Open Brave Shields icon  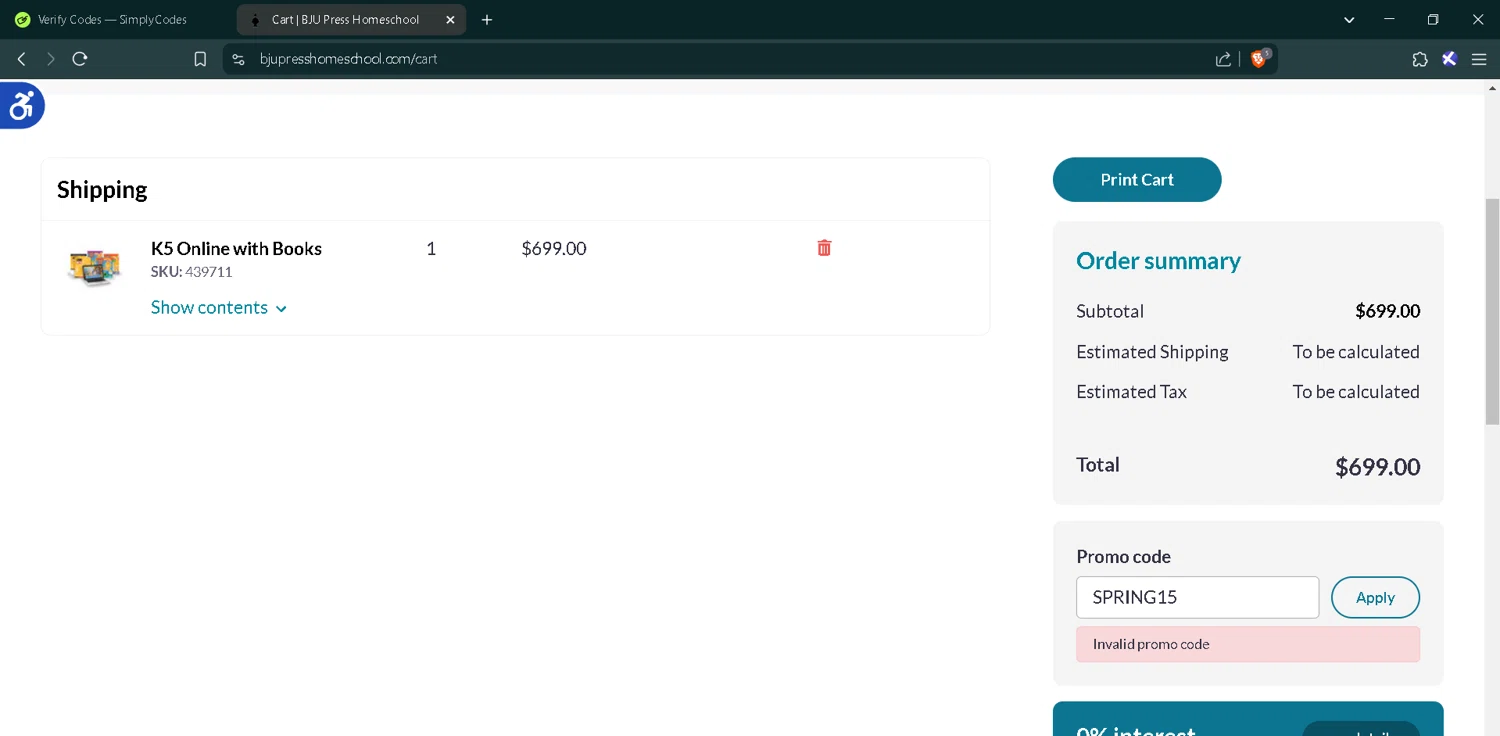pos(1259,58)
